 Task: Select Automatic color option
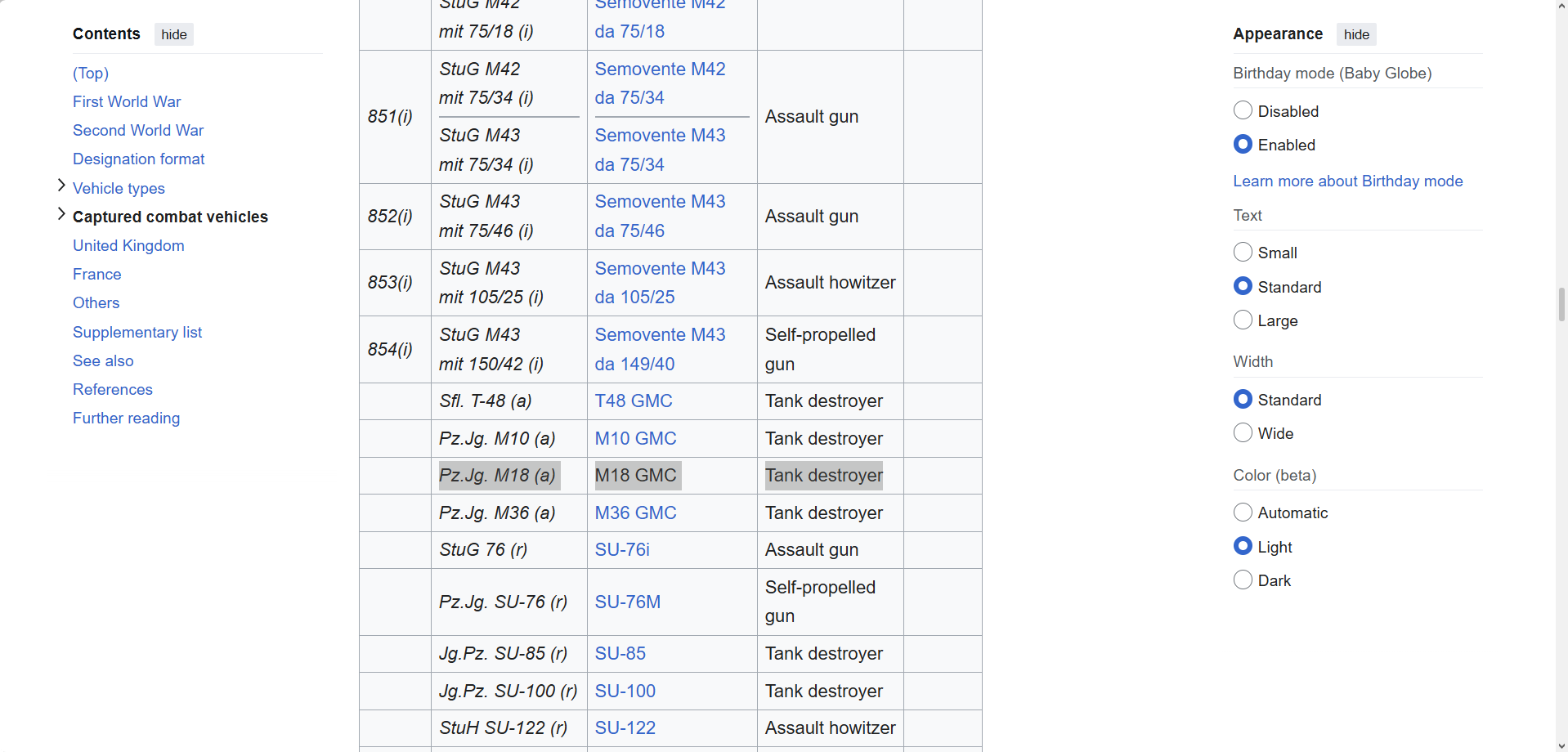pyautogui.click(x=1243, y=512)
